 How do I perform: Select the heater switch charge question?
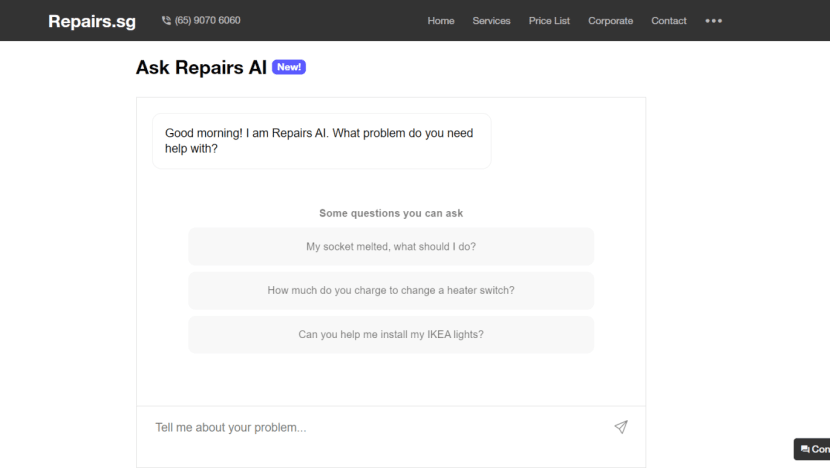(x=391, y=291)
